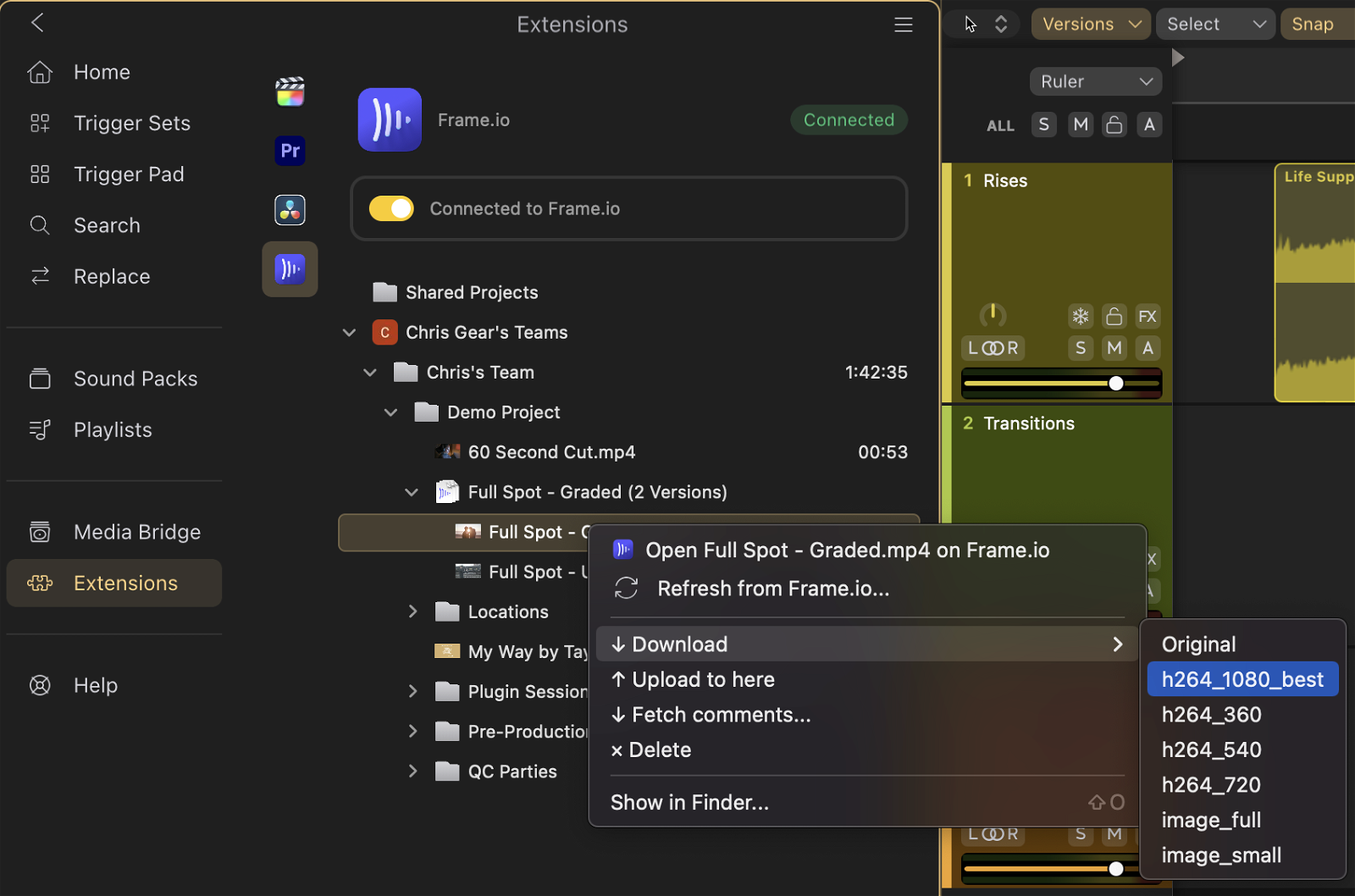Open the Ruler dropdown
This screenshot has height=896, width=1355.
point(1096,81)
